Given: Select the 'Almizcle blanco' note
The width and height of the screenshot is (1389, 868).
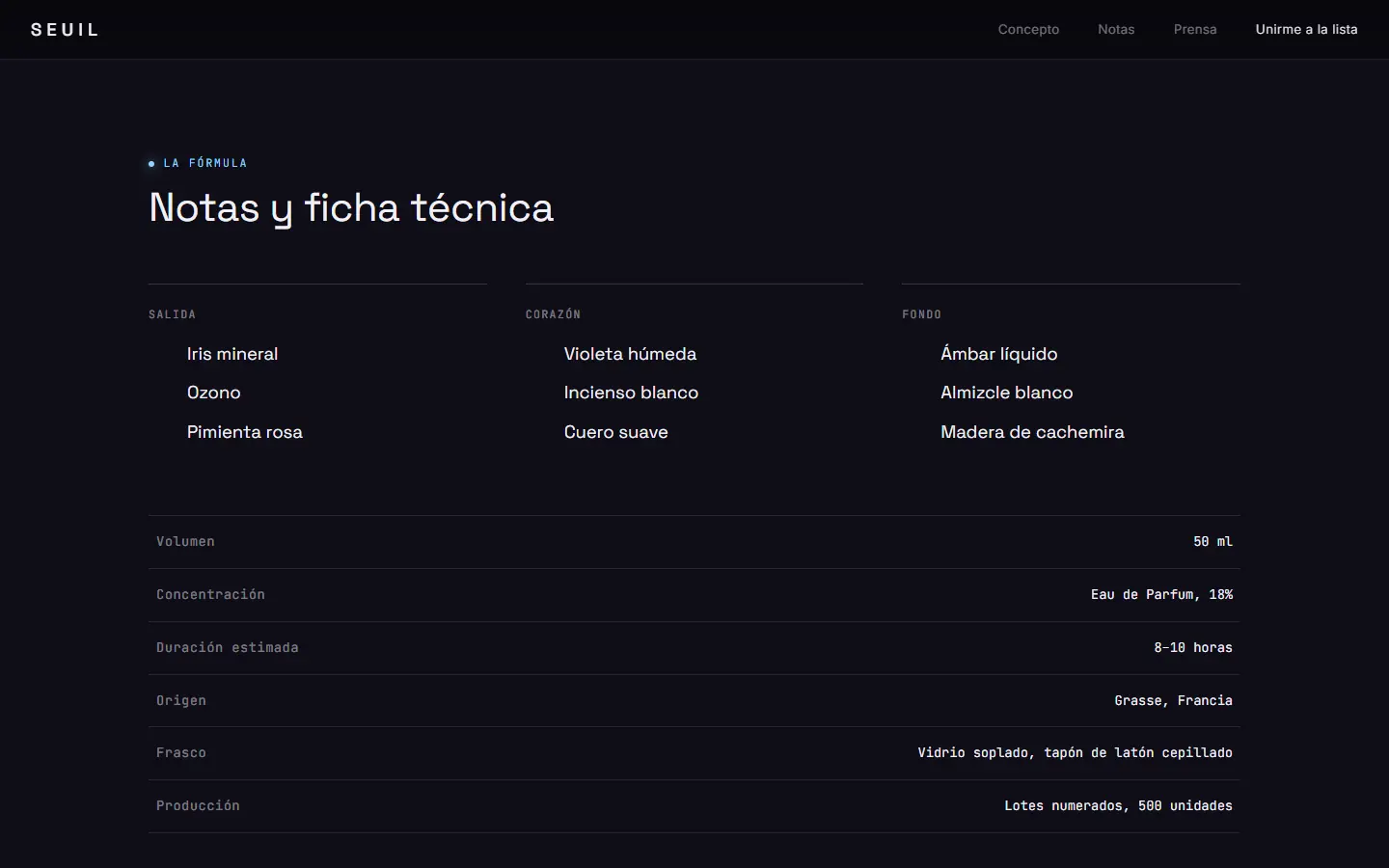Looking at the screenshot, I should coord(1006,393).
